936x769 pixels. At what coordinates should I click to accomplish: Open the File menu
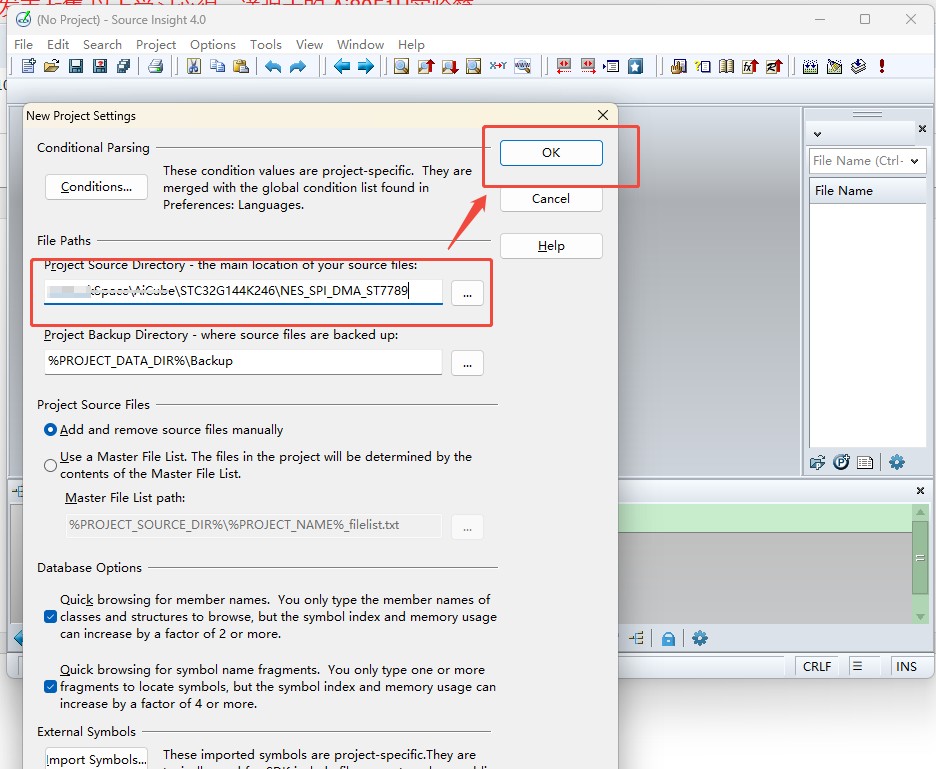(23, 45)
